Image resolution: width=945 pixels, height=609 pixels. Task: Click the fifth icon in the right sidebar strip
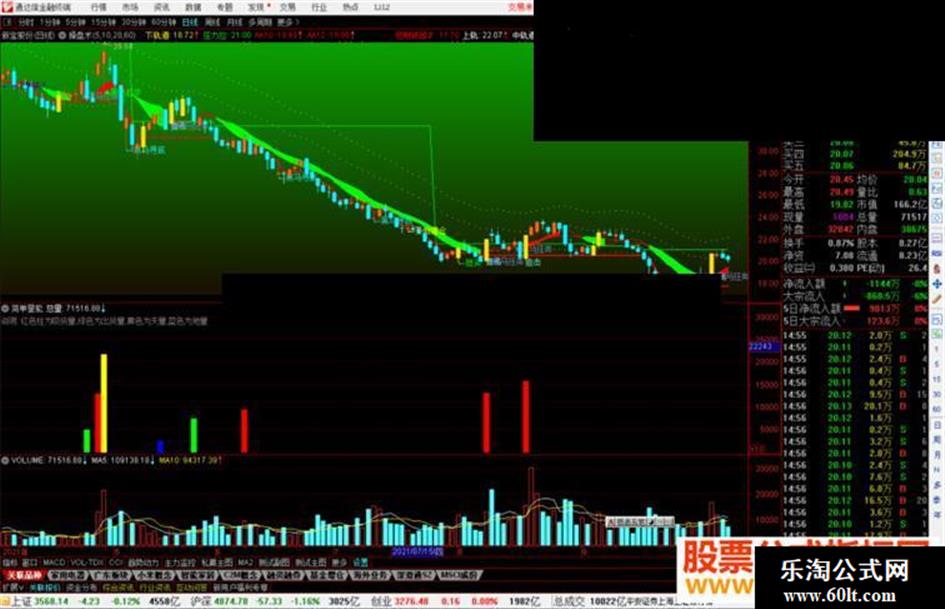point(937,204)
